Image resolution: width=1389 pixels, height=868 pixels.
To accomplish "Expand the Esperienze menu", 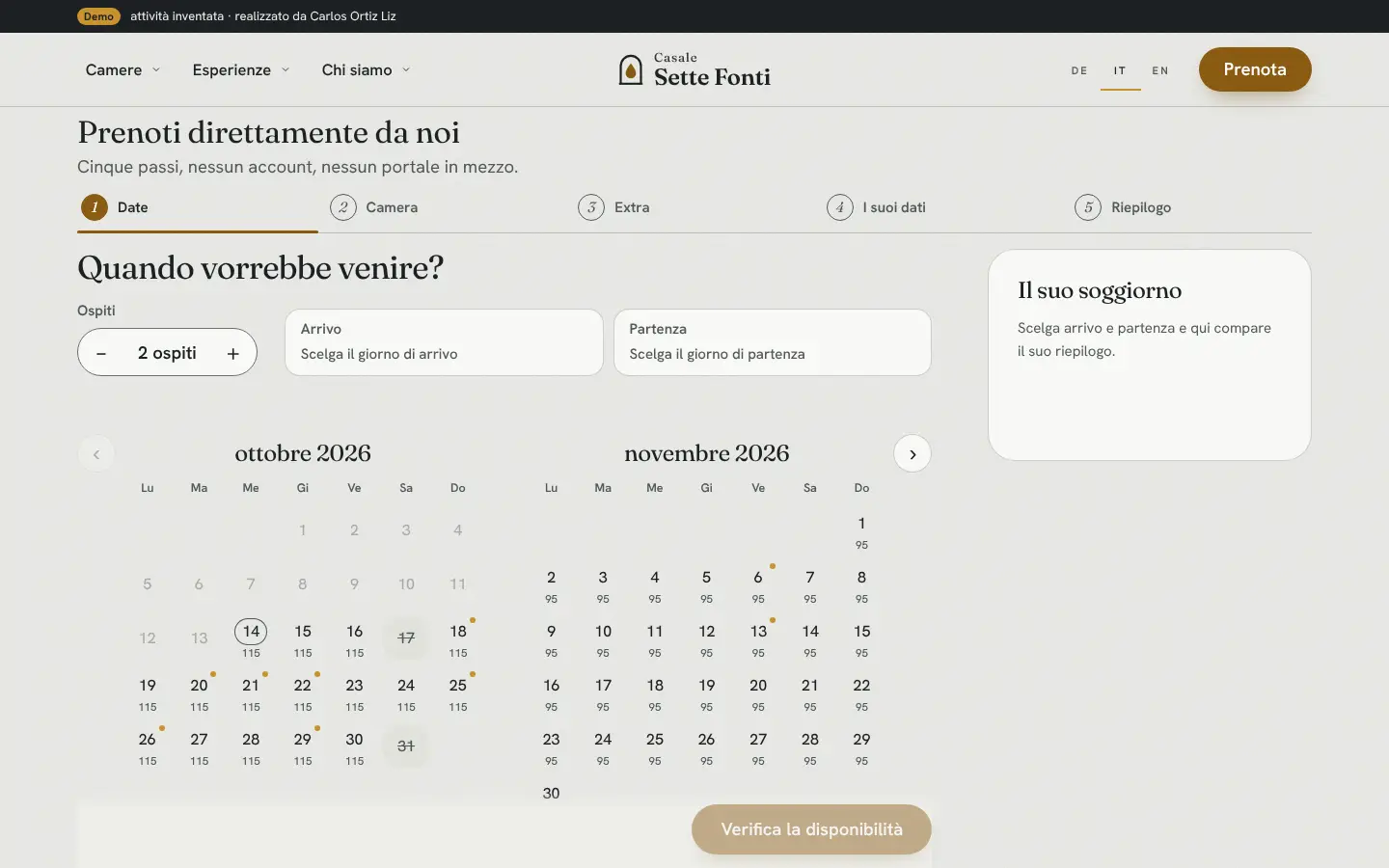I will coord(241,69).
